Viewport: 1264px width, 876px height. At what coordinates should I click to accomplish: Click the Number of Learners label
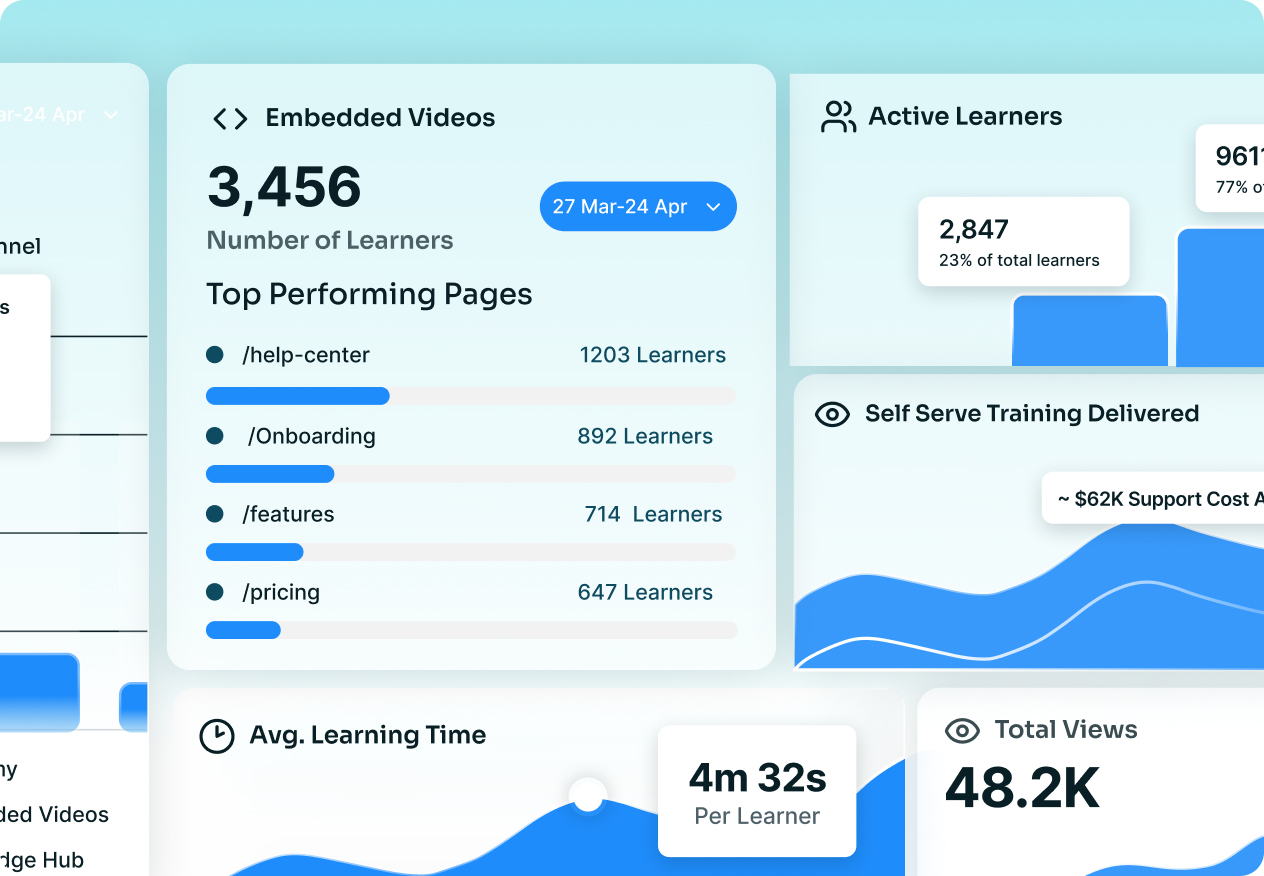point(330,241)
